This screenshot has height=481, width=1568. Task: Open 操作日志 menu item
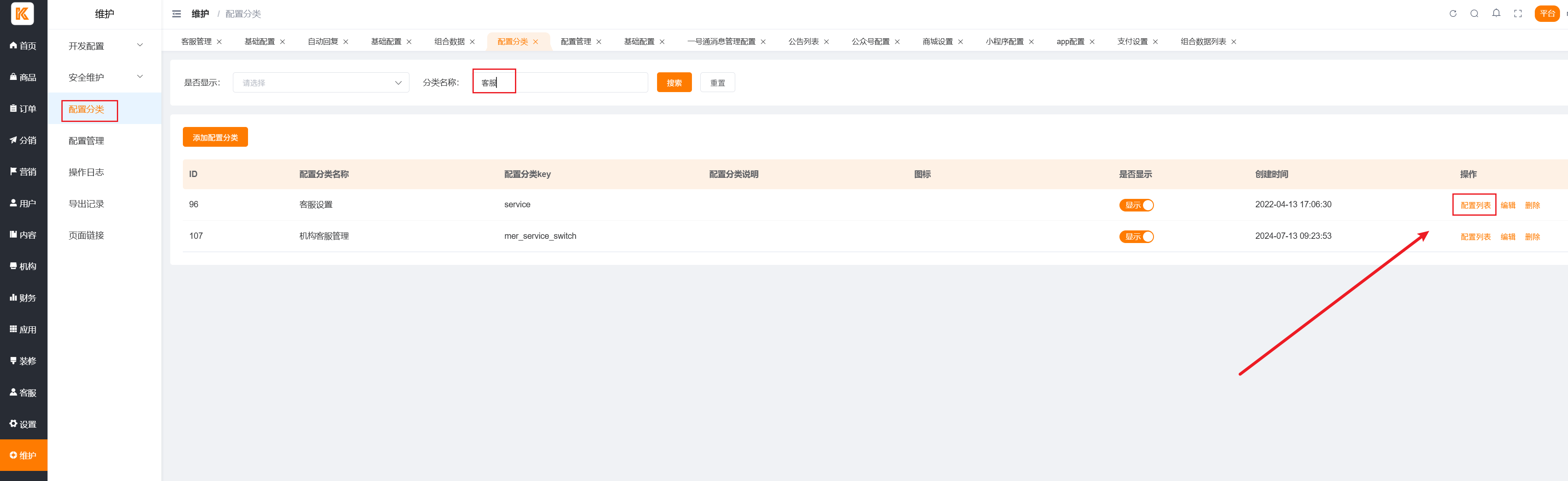(87, 172)
